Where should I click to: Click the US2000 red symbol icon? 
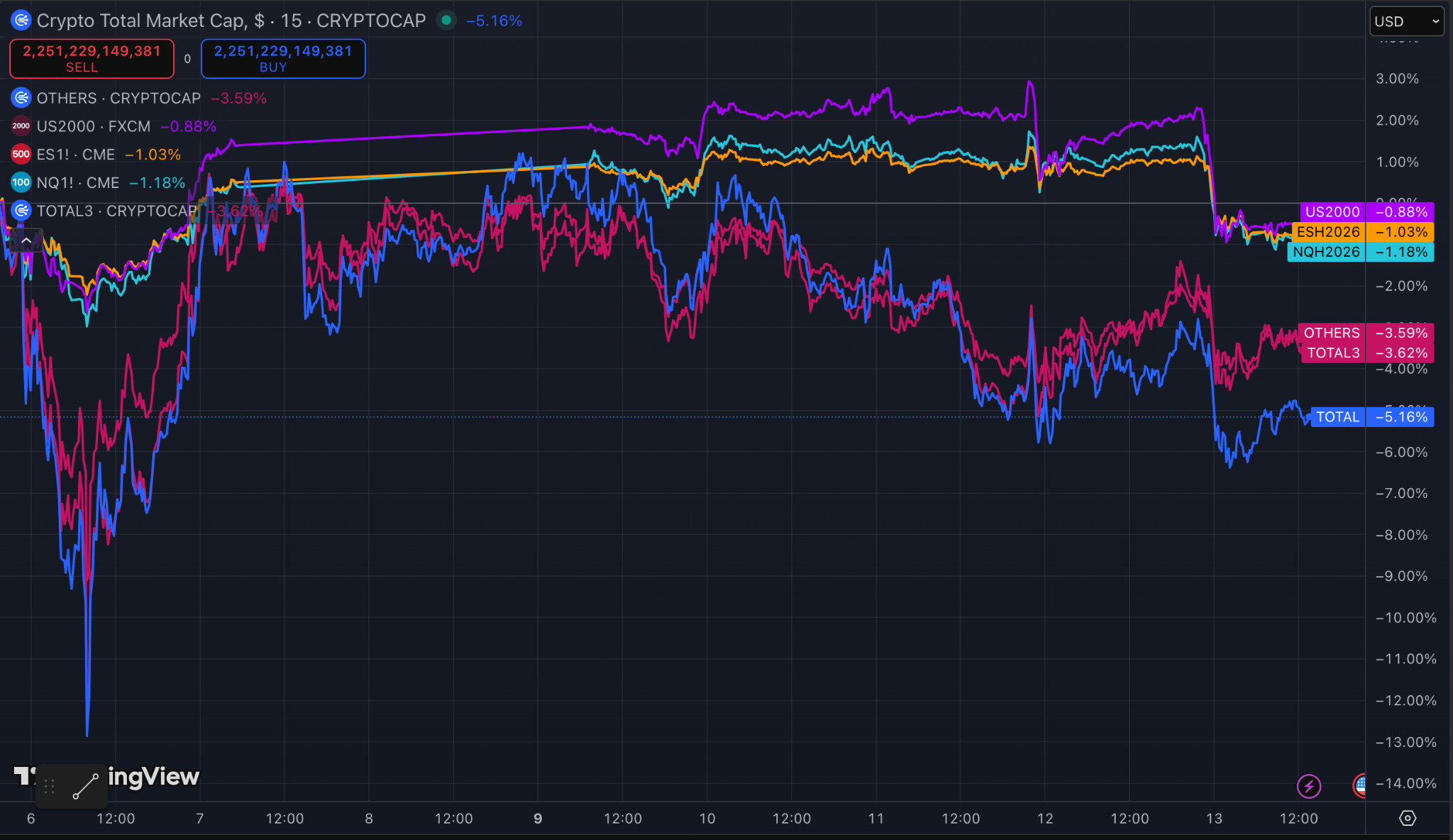click(21, 126)
